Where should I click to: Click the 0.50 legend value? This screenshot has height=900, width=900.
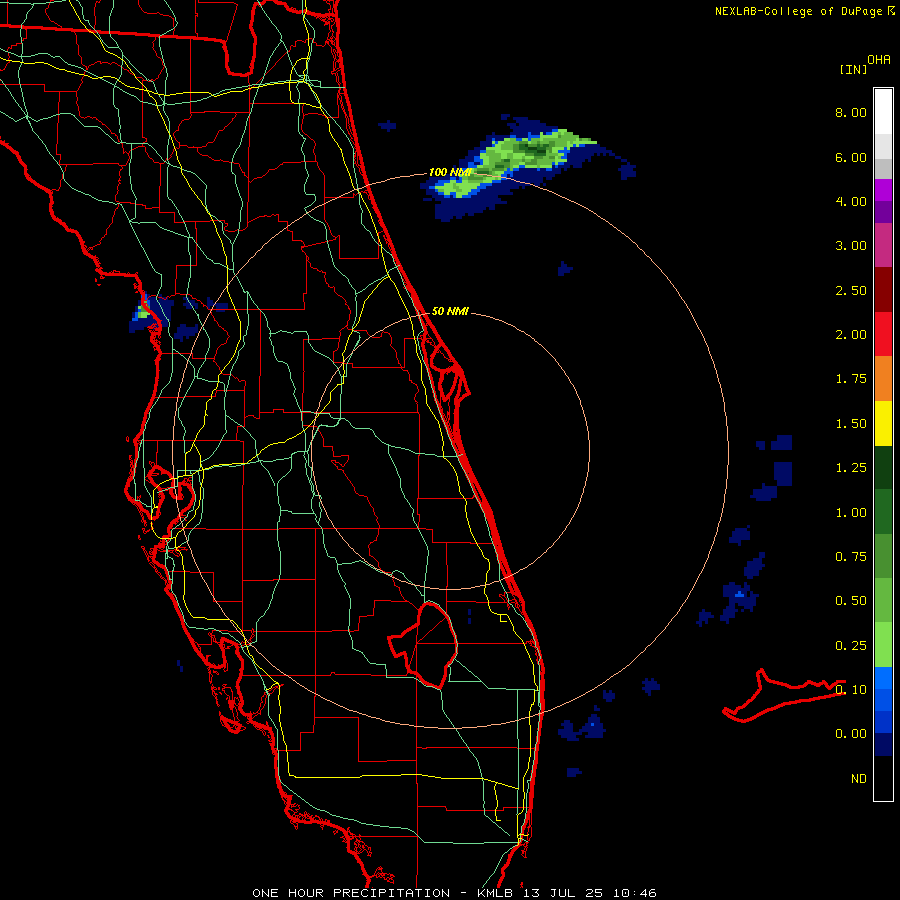pyautogui.click(x=851, y=601)
